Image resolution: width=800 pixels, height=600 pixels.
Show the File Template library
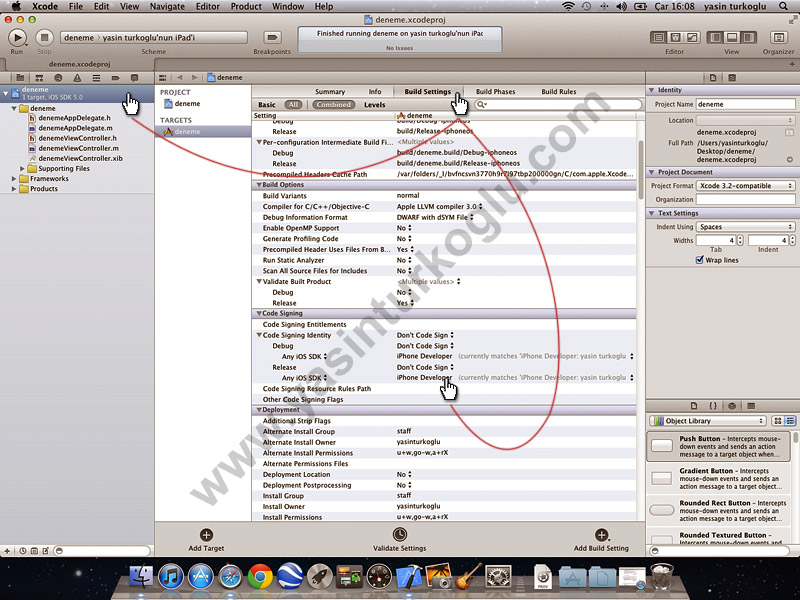tap(693, 406)
